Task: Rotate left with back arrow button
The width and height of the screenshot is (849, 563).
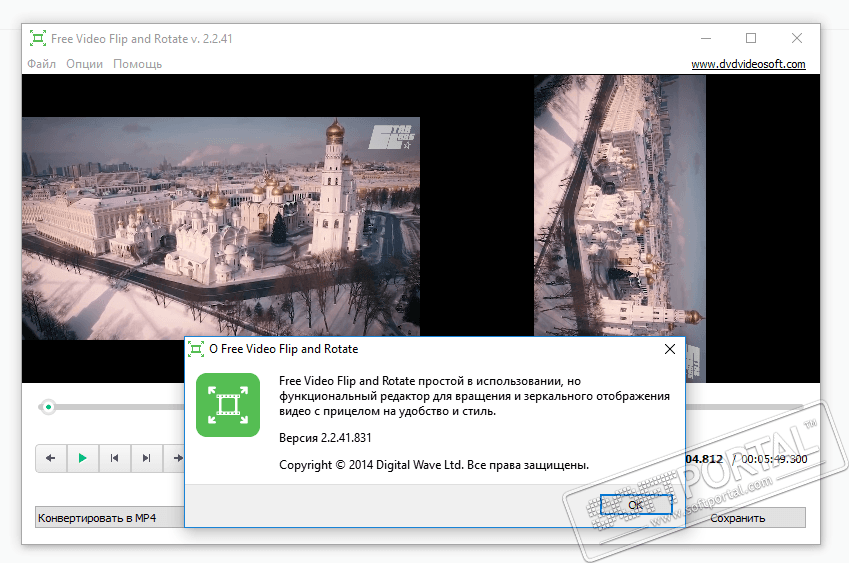Action: (x=51, y=458)
